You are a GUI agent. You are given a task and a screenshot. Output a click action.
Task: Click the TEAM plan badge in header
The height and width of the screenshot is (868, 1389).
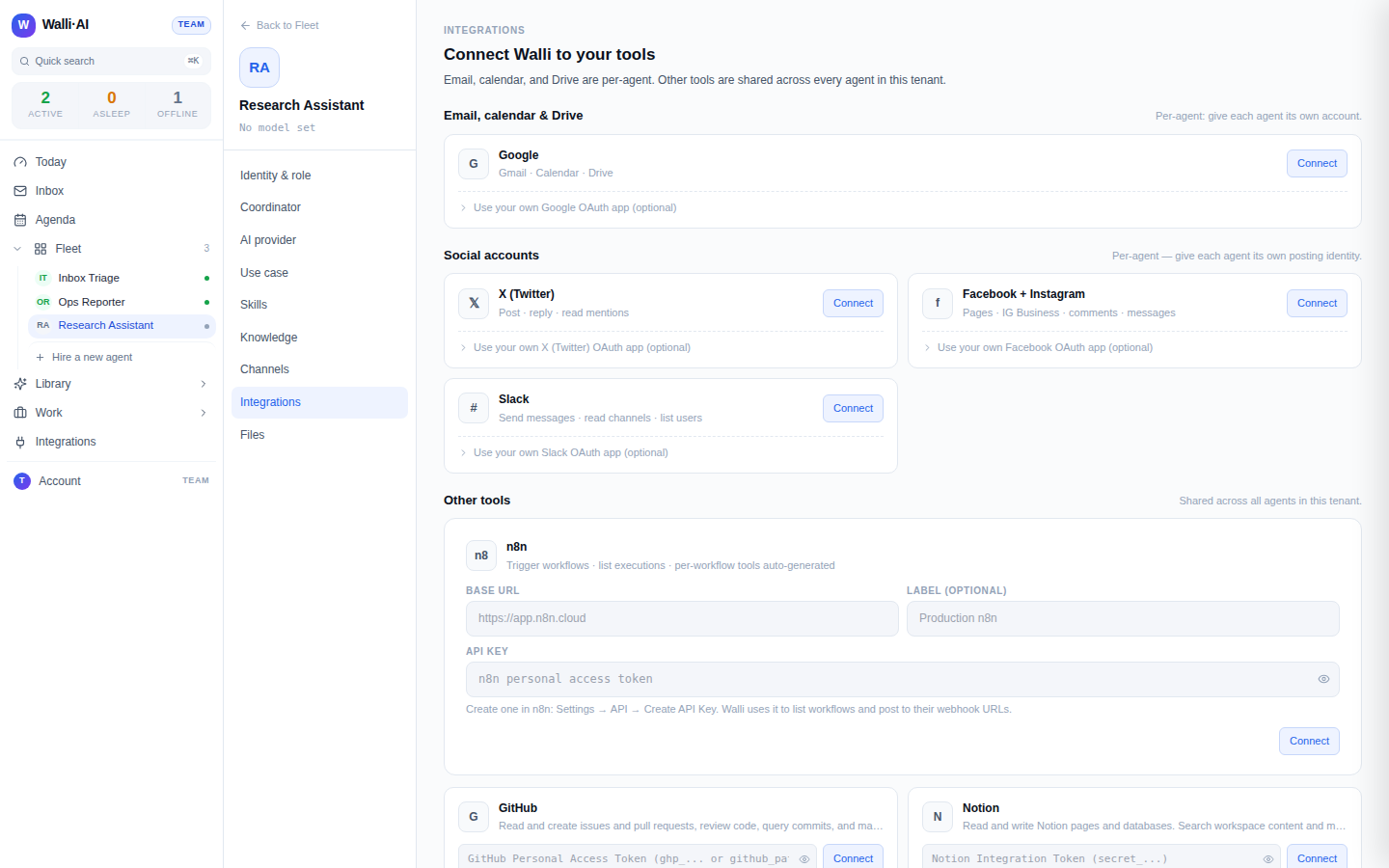pyautogui.click(x=191, y=24)
